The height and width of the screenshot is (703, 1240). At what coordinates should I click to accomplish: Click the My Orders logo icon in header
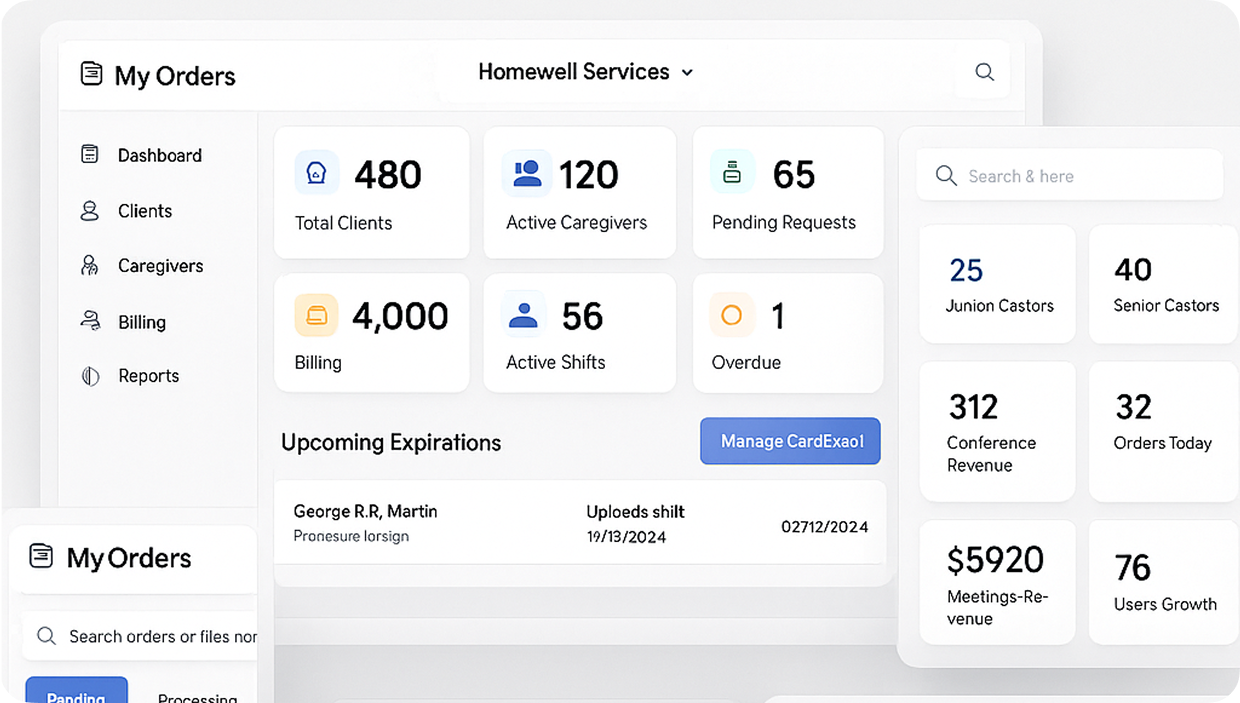[92, 74]
